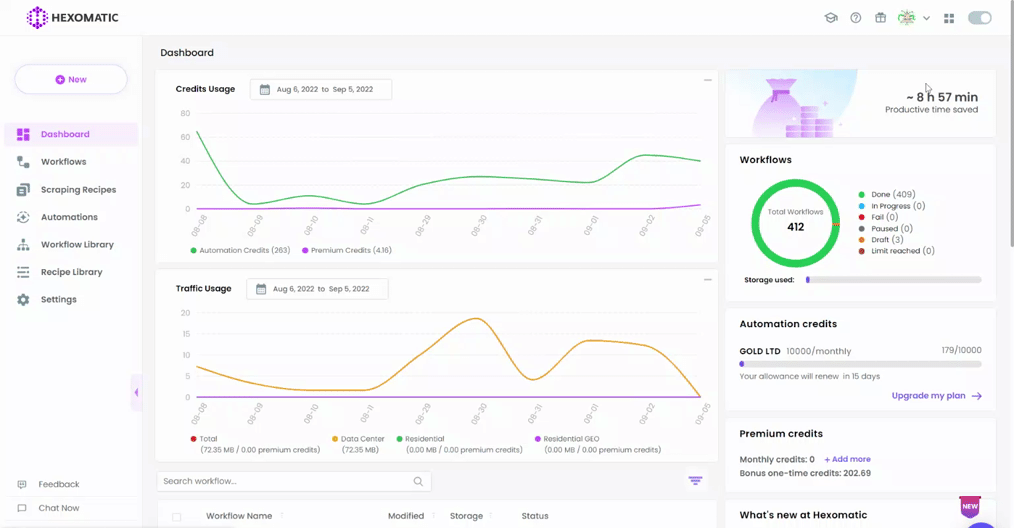
Task: Sort by Storage column
Action: [x=466, y=516]
